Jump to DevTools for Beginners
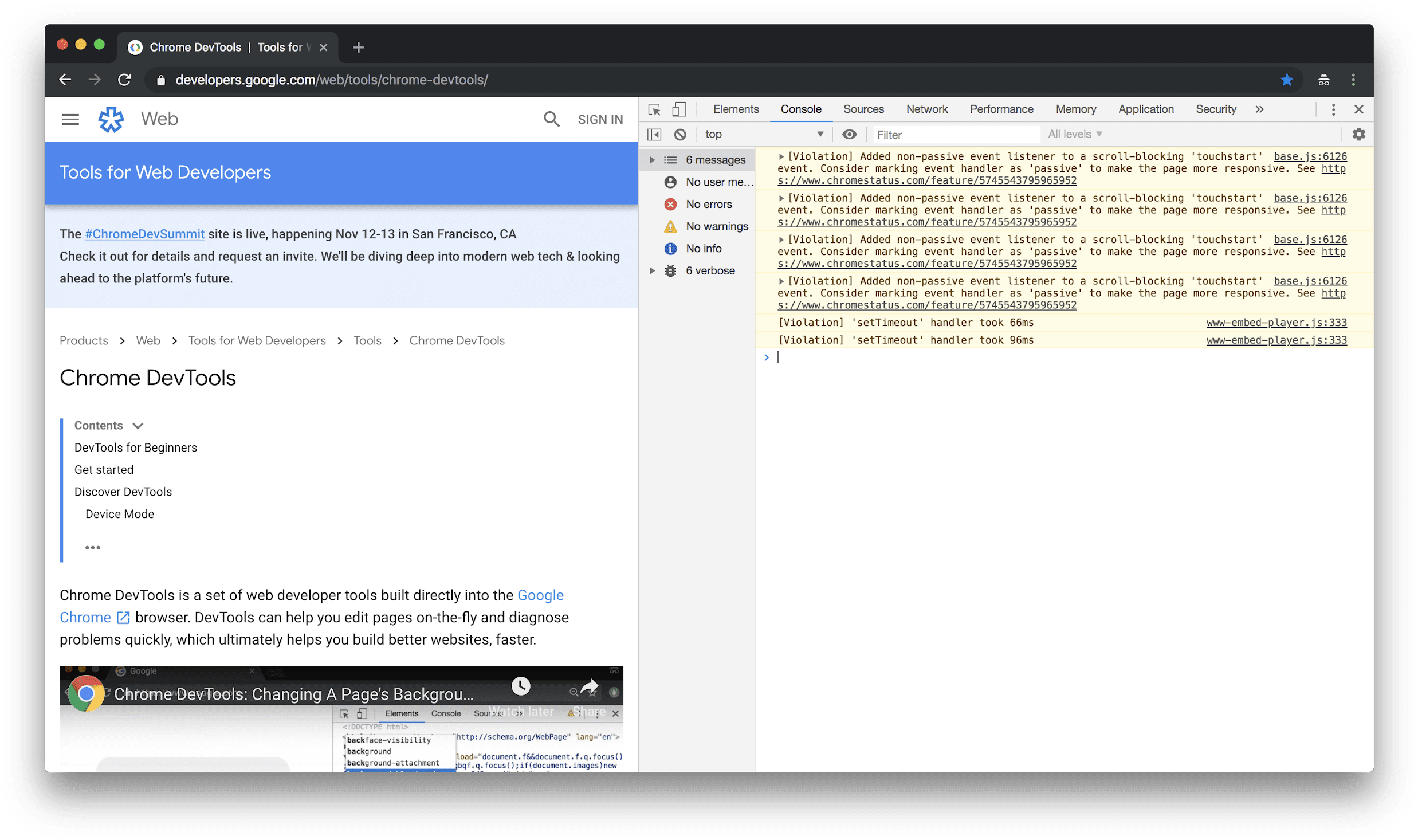Viewport: 1418px width, 840px height. [x=135, y=448]
